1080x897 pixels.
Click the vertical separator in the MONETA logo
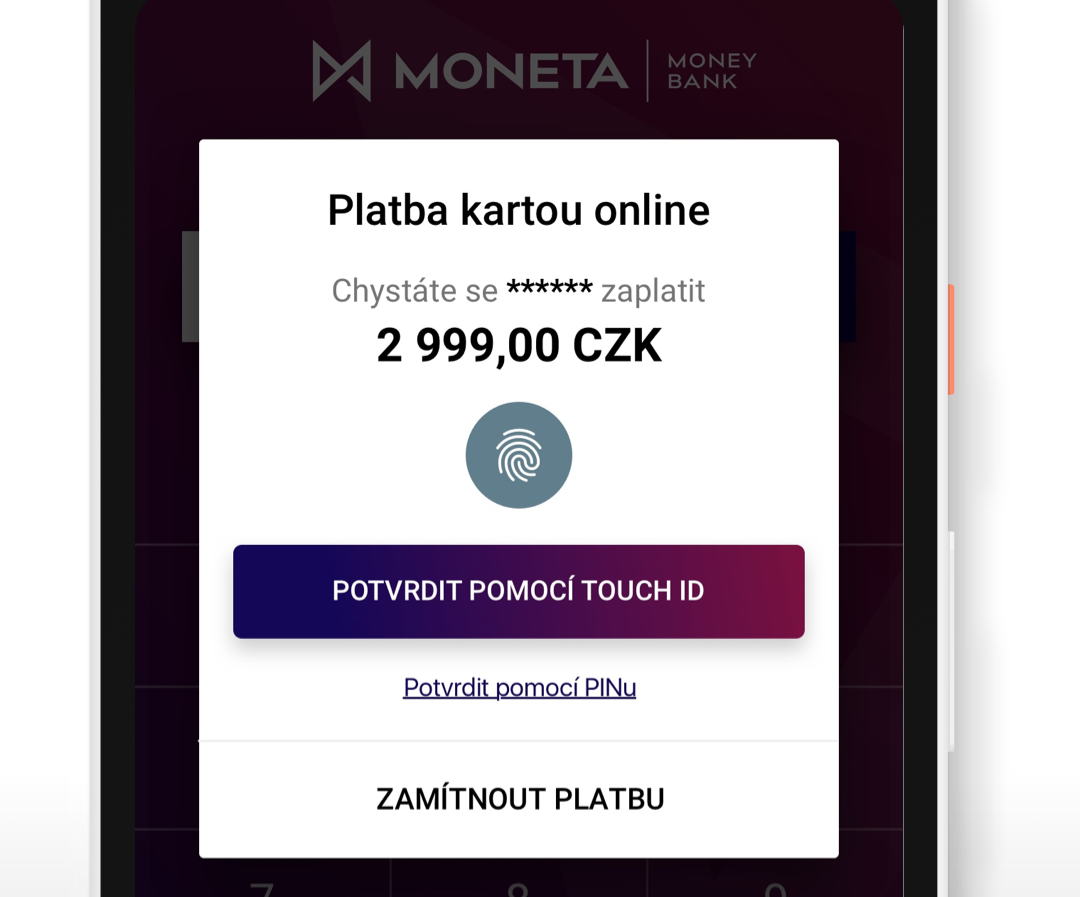coord(647,71)
